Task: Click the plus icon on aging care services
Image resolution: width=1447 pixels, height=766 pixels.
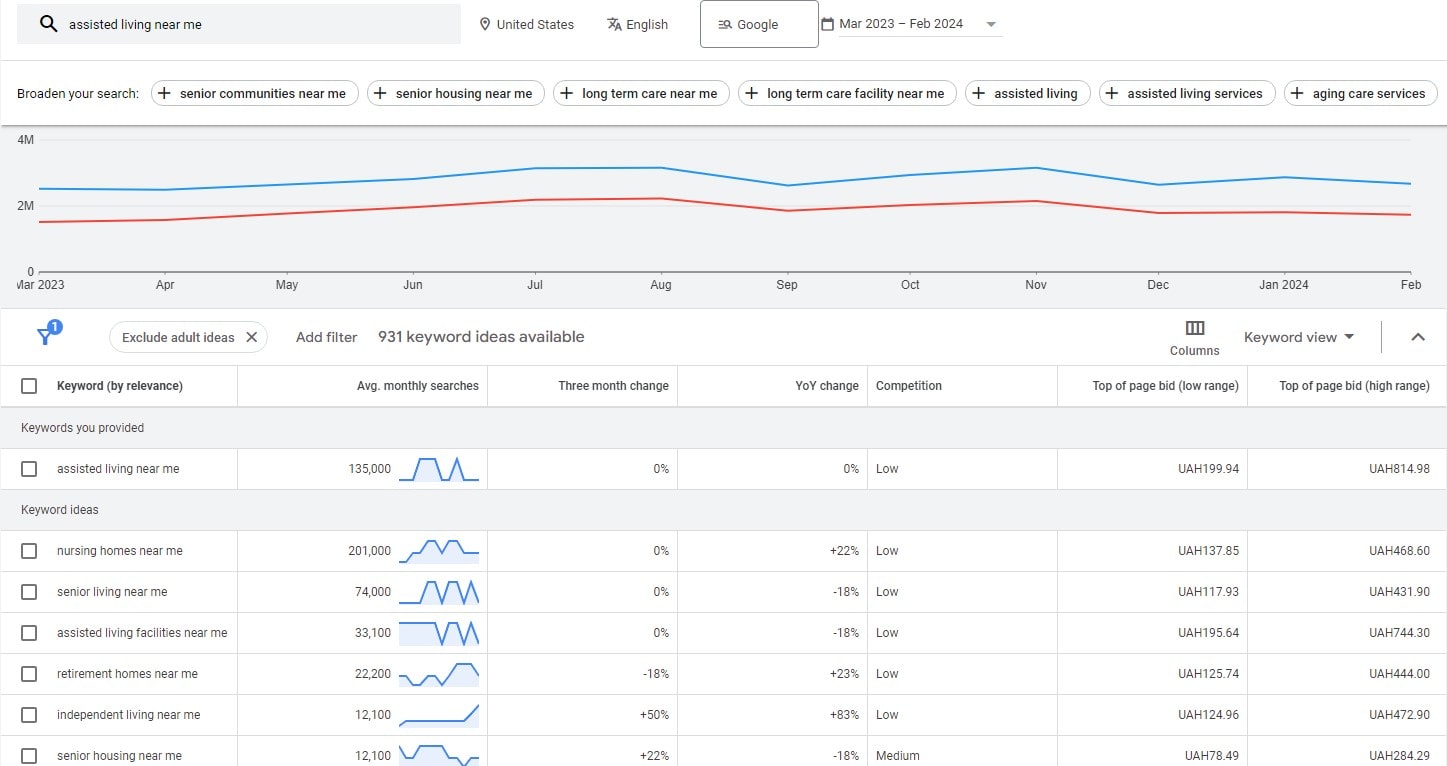Action: pos(1297,93)
